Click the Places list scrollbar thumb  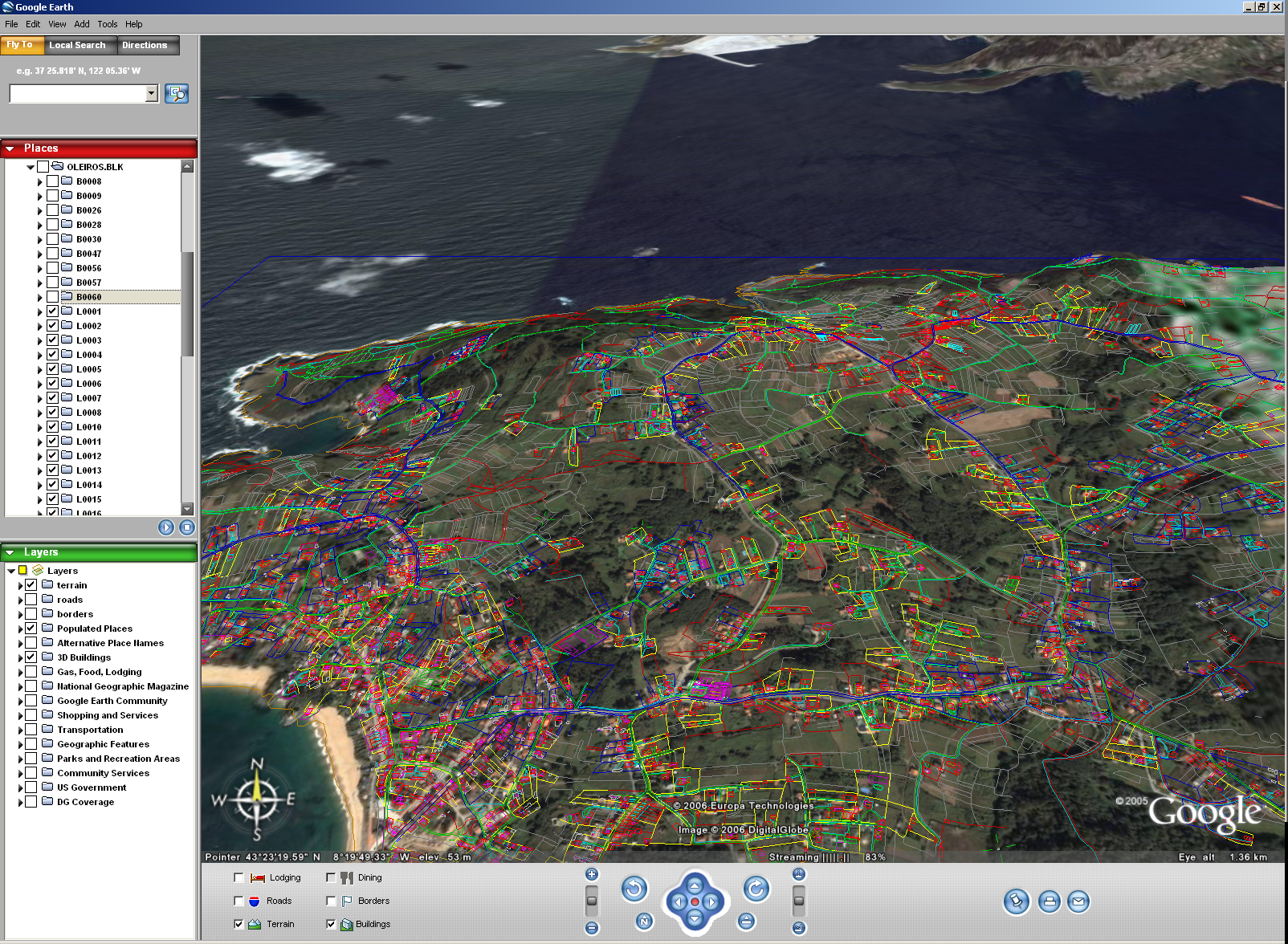point(188,303)
